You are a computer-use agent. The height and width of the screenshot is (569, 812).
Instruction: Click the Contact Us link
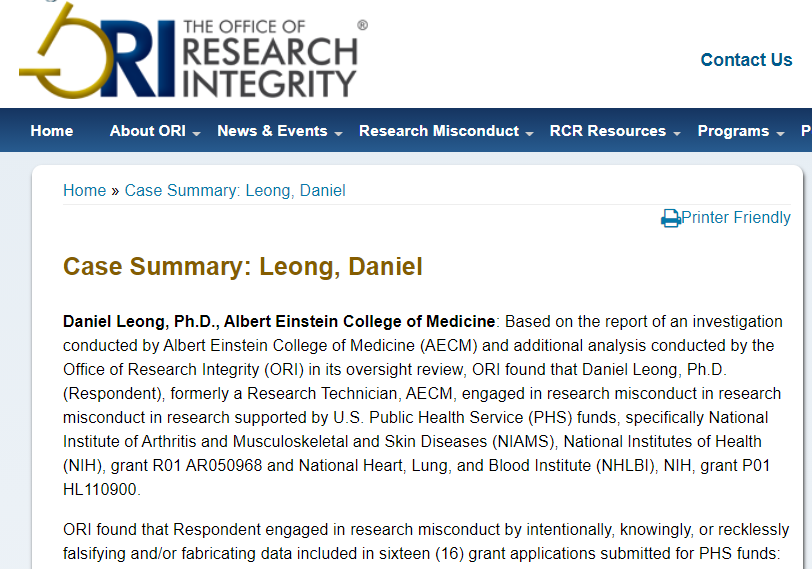point(746,60)
